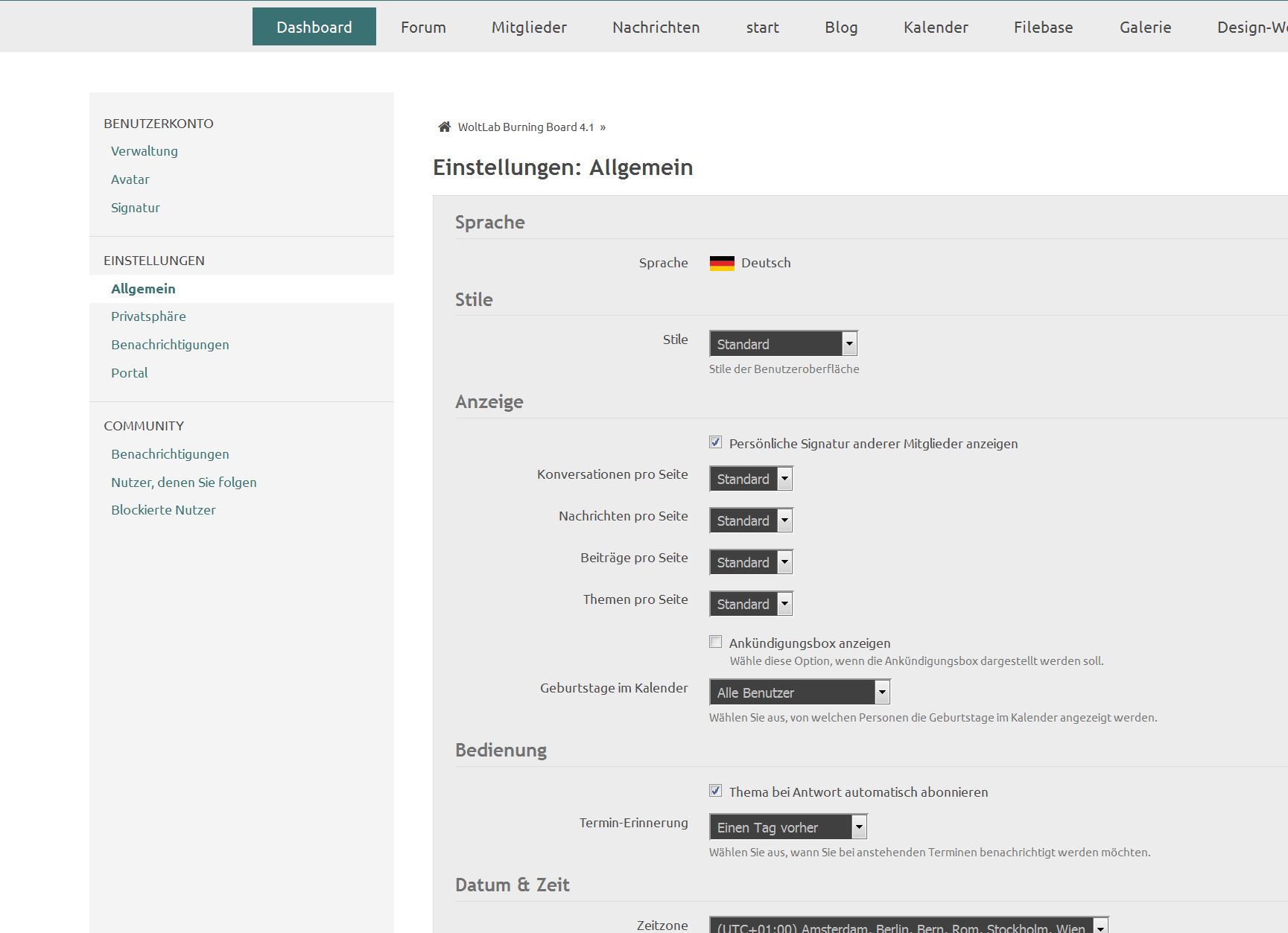Open Blockierte Nutzer page

163,510
